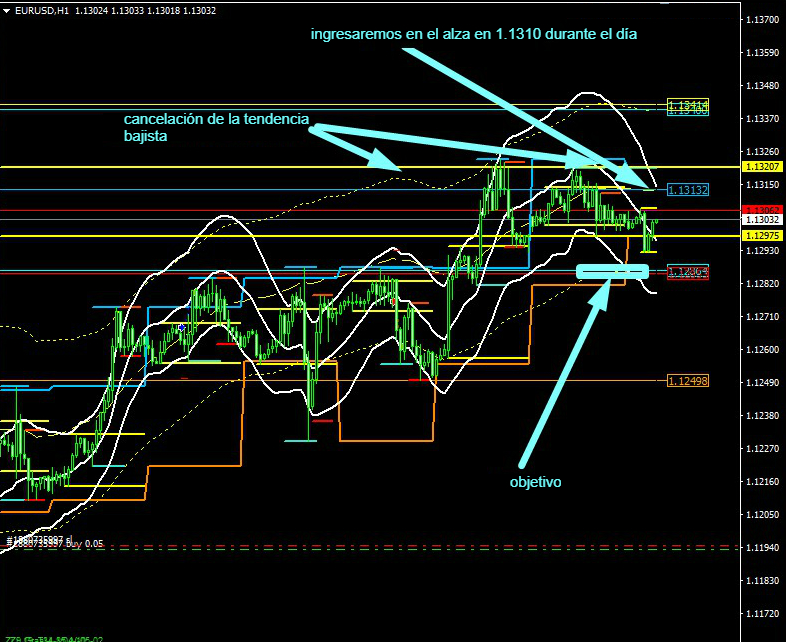Select the cyan arrowhead left of horizontal yellow line
This screenshot has height=642, width=786.
(x=385, y=159)
